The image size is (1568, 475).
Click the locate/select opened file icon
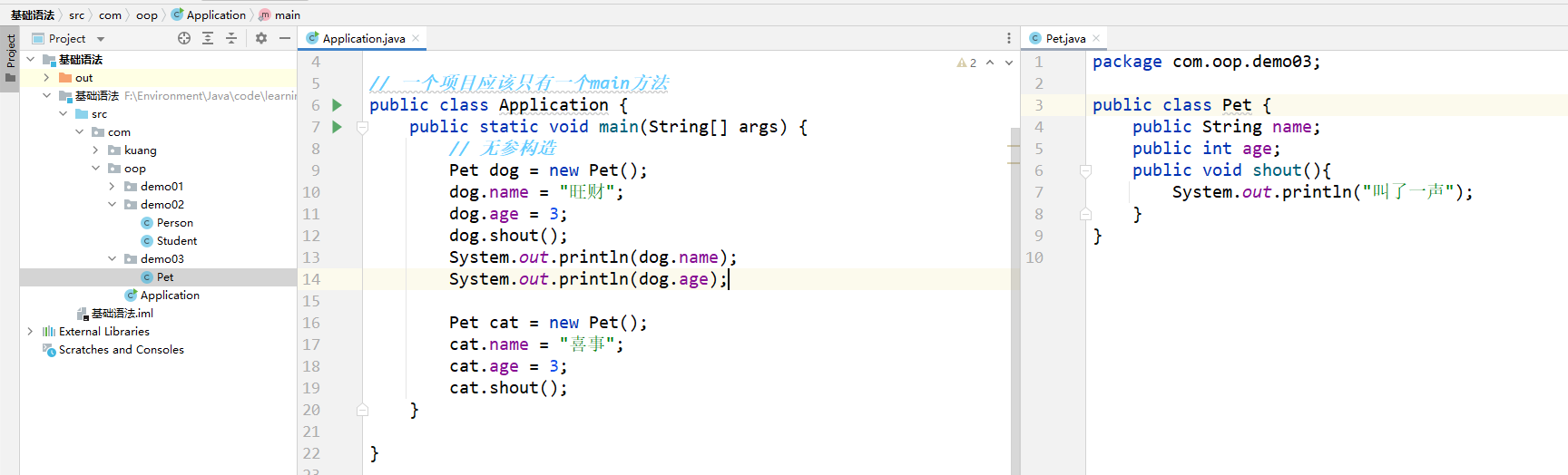pos(184,38)
